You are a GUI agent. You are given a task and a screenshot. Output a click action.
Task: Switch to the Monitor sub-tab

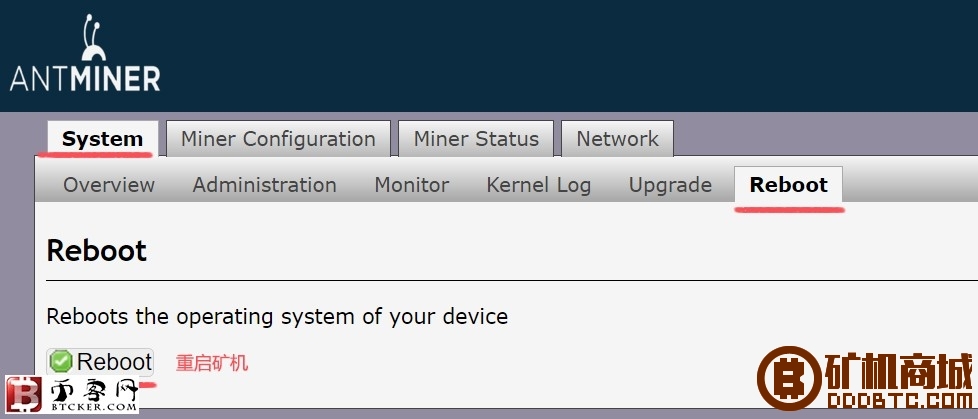coord(412,185)
